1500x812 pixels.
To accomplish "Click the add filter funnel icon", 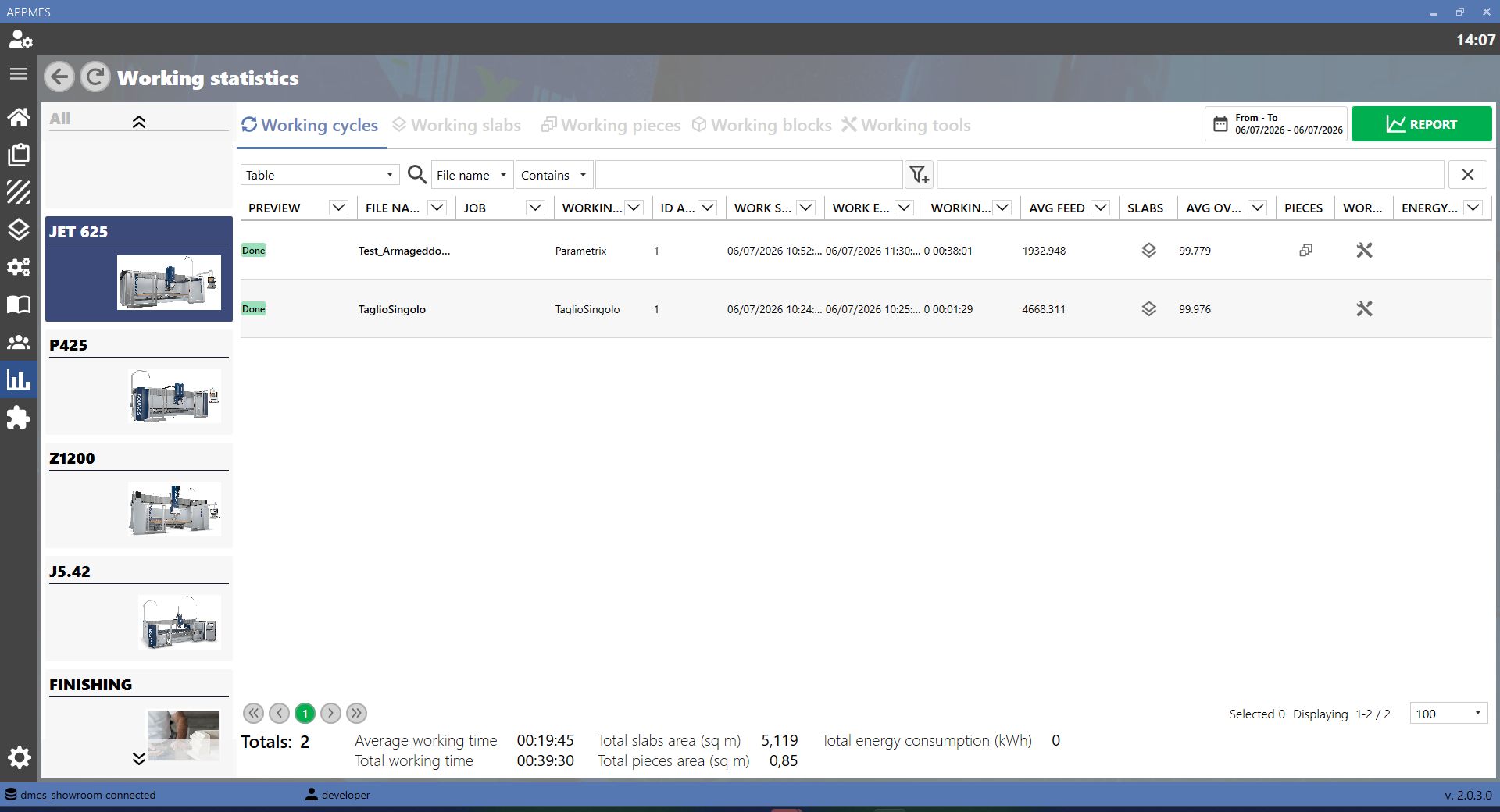I will 920,174.
